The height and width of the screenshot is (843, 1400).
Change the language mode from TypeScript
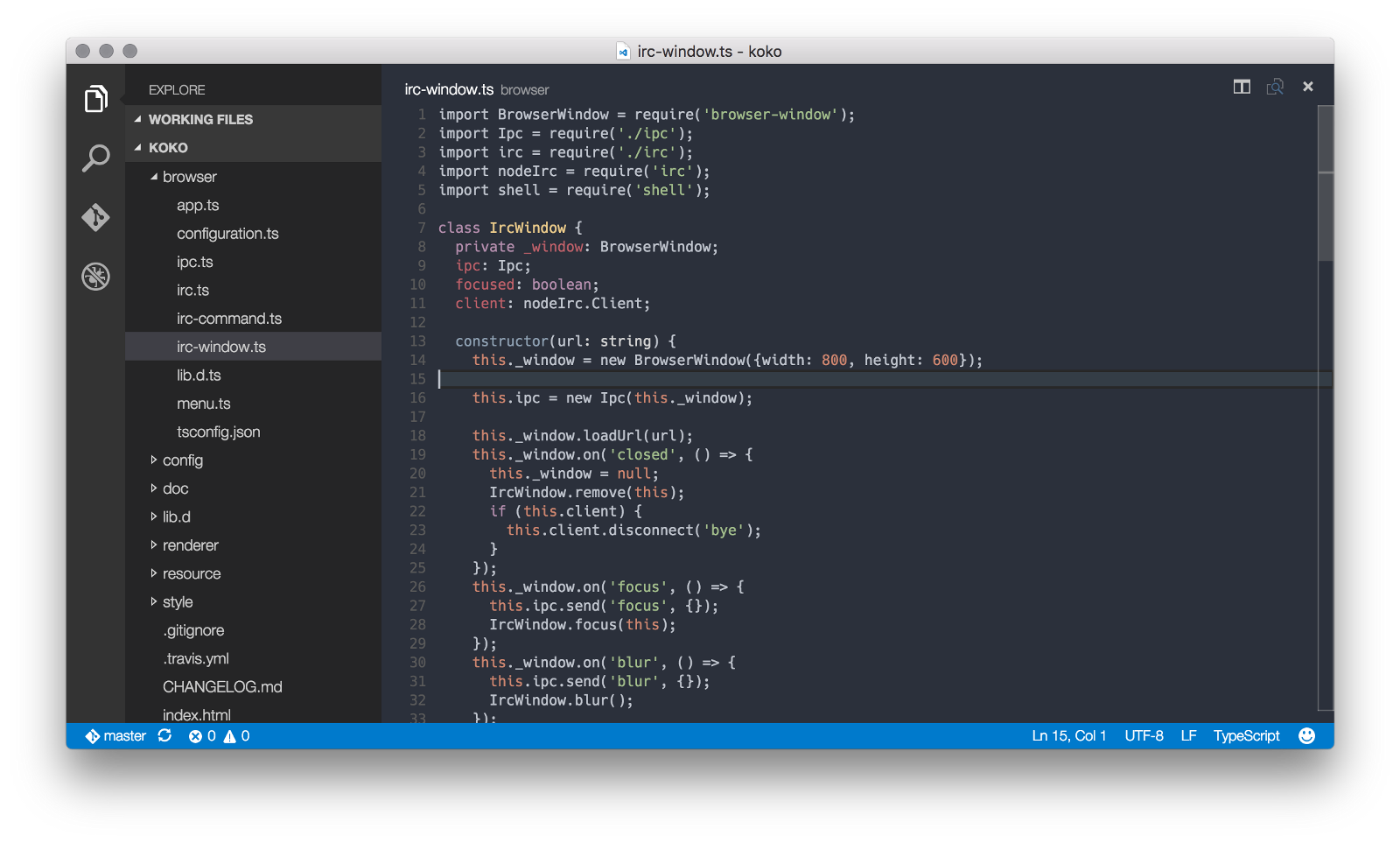point(1246,736)
